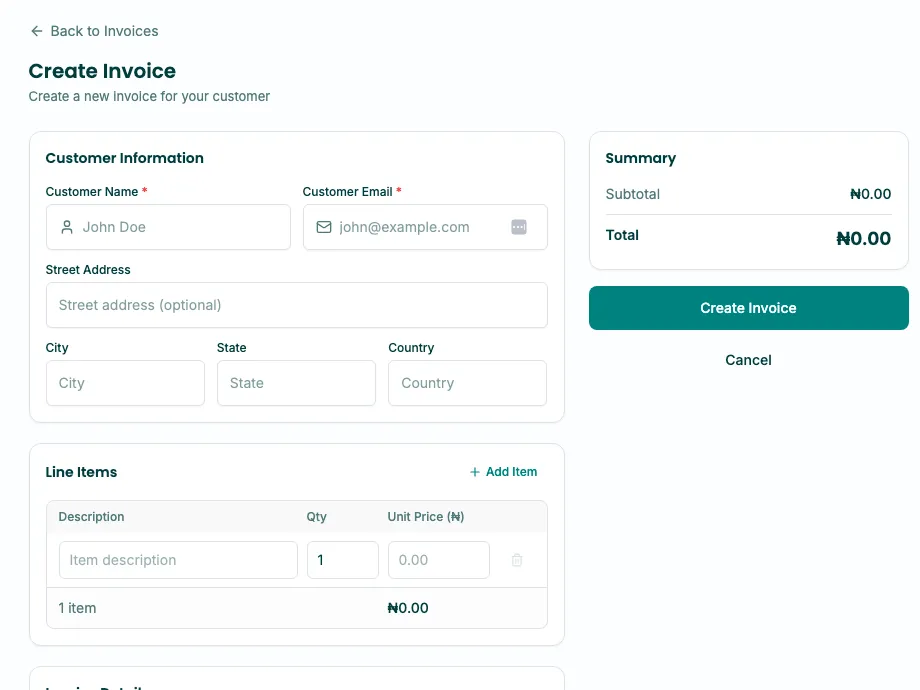Cancel invoice creation

[748, 360]
